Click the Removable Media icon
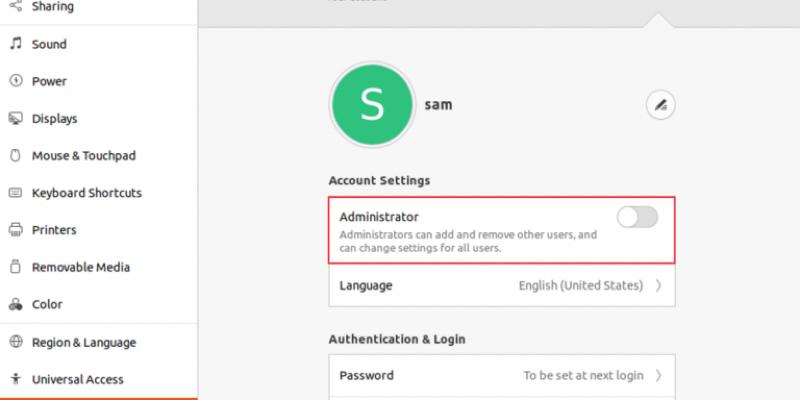 (x=15, y=267)
